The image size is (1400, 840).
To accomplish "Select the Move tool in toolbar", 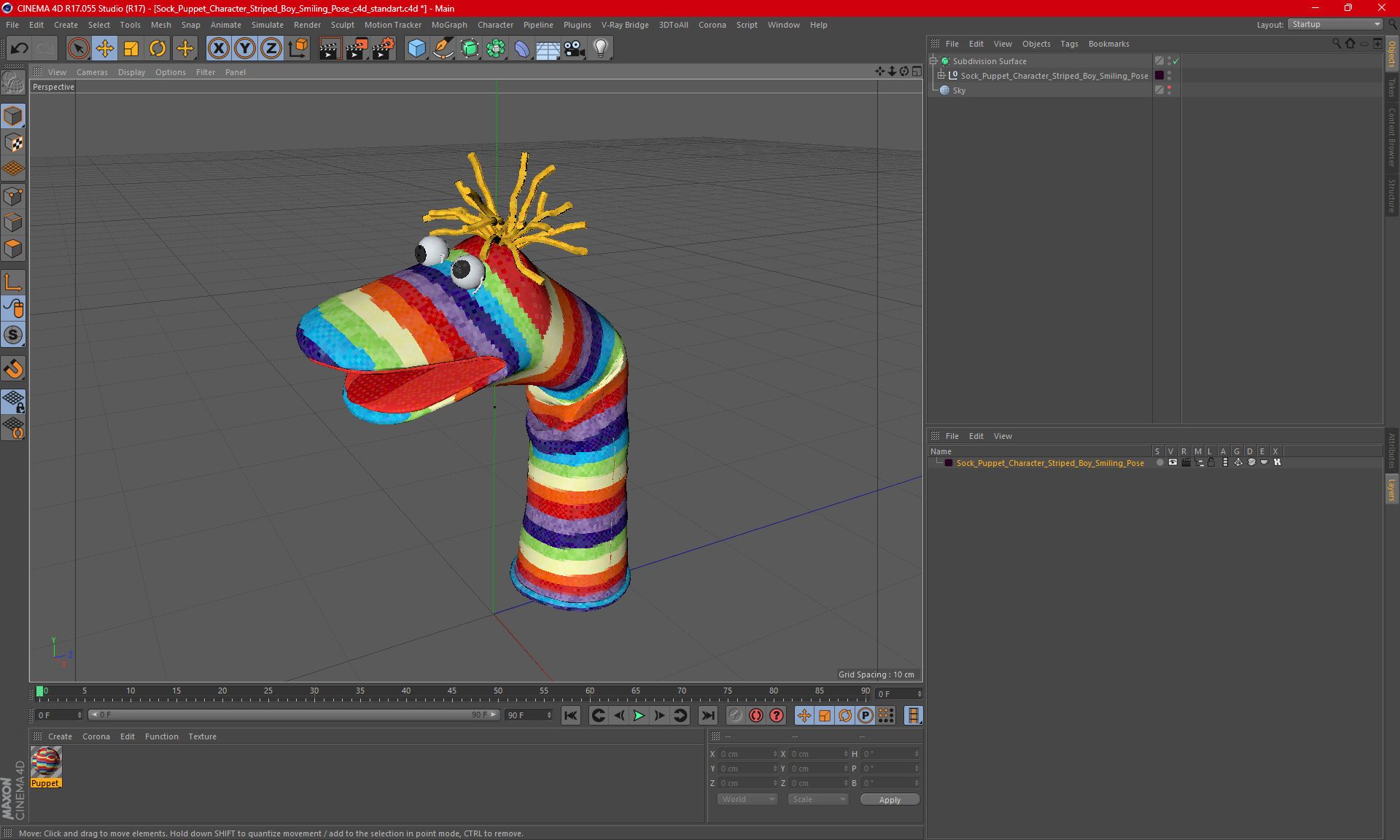I will (x=105, y=49).
